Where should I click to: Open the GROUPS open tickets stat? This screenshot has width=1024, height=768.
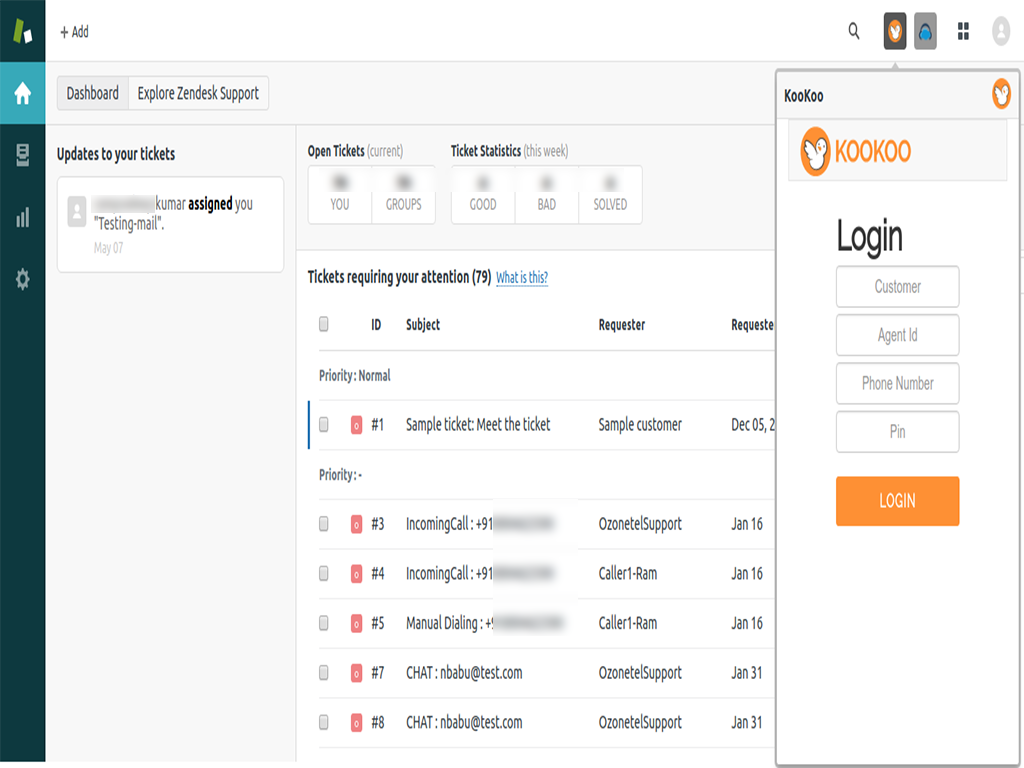pyautogui.click(x=404, y=195)
